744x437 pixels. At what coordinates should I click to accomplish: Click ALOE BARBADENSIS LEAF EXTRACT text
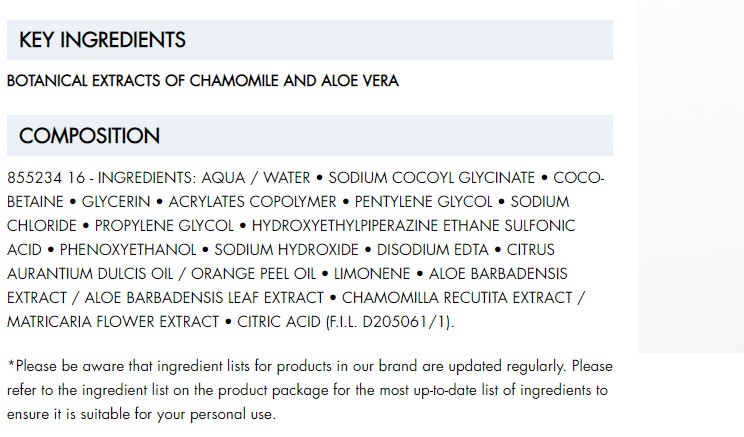click(x=204, y=298)
